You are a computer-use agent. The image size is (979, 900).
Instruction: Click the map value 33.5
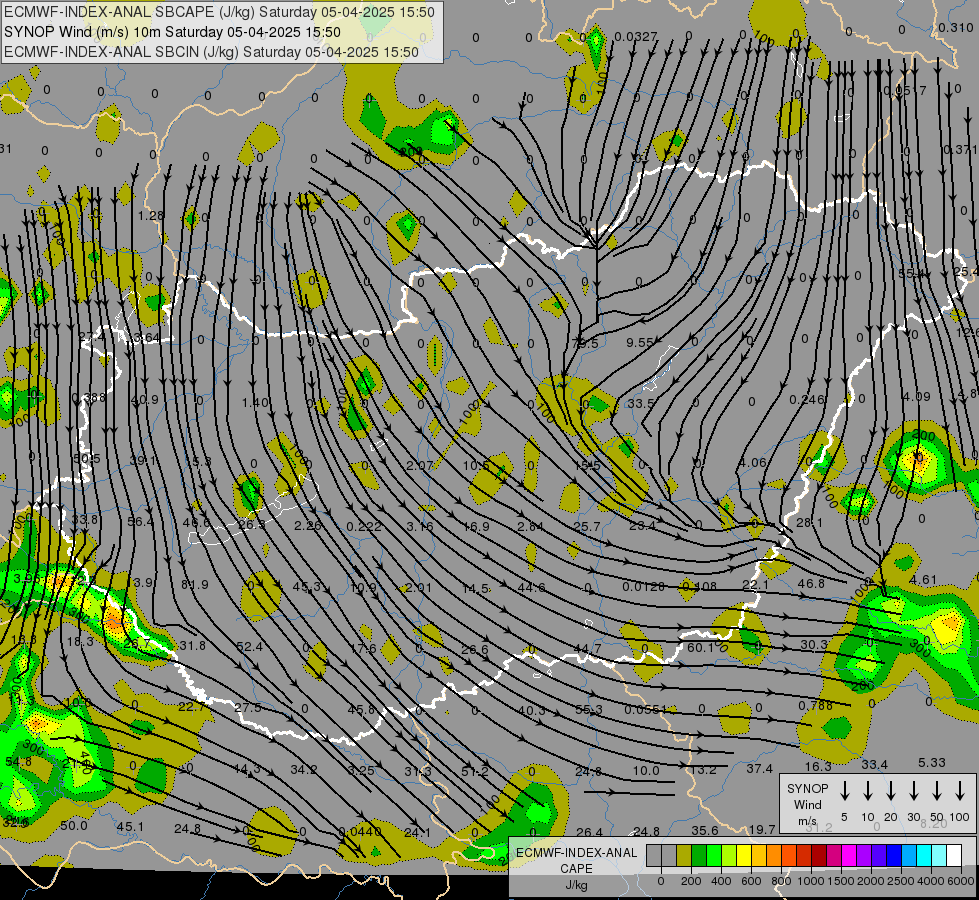641,403
